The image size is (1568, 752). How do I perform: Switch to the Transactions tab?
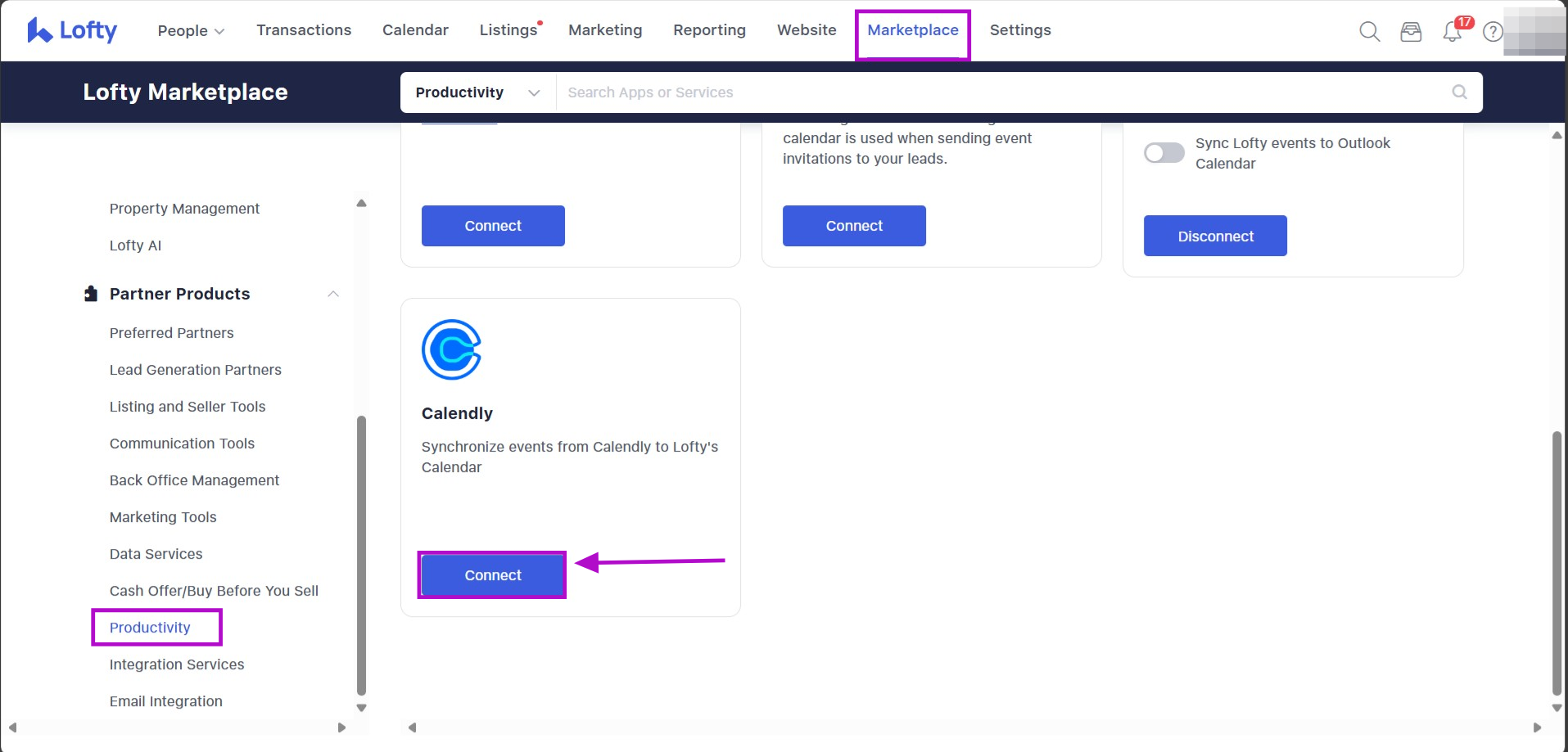304,30
